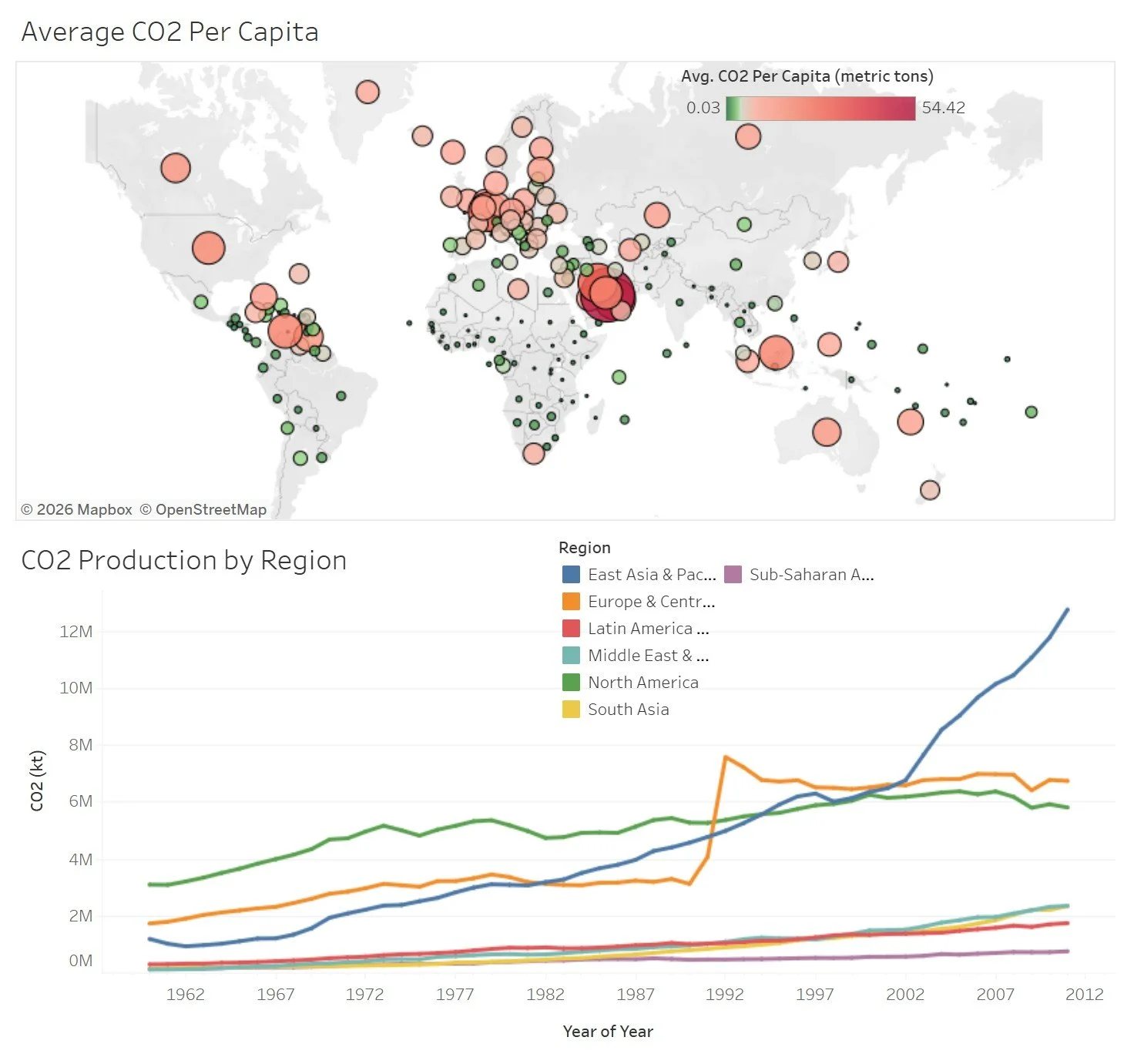Select the bubble over the United States
This screenshot has height=1064, width=1144.
pos(208,248)
